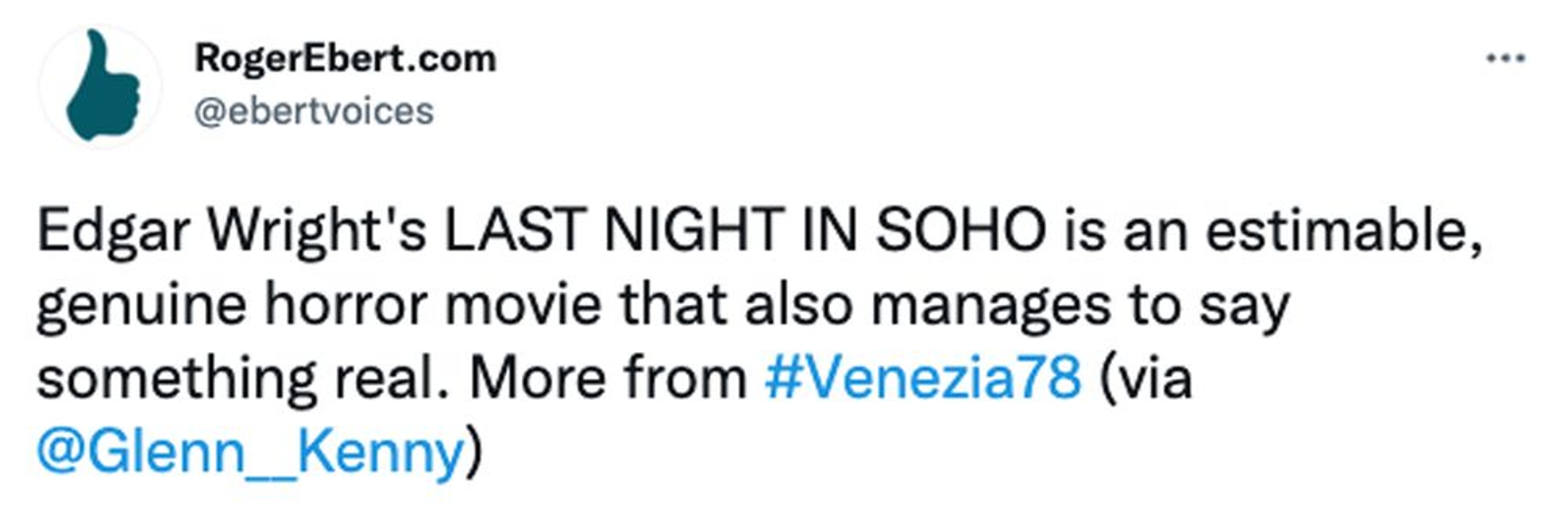
Task: Open the RogerEbert.com display name profile
Action: pyautogui.click(x=345, y=59)
